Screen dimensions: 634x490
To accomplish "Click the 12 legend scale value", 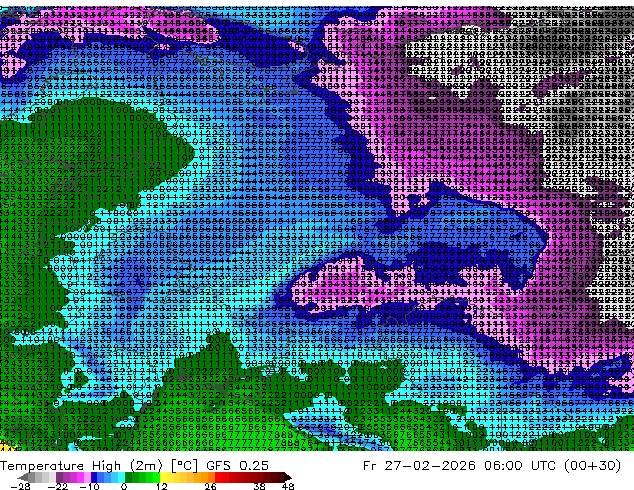I will (162, 486).
